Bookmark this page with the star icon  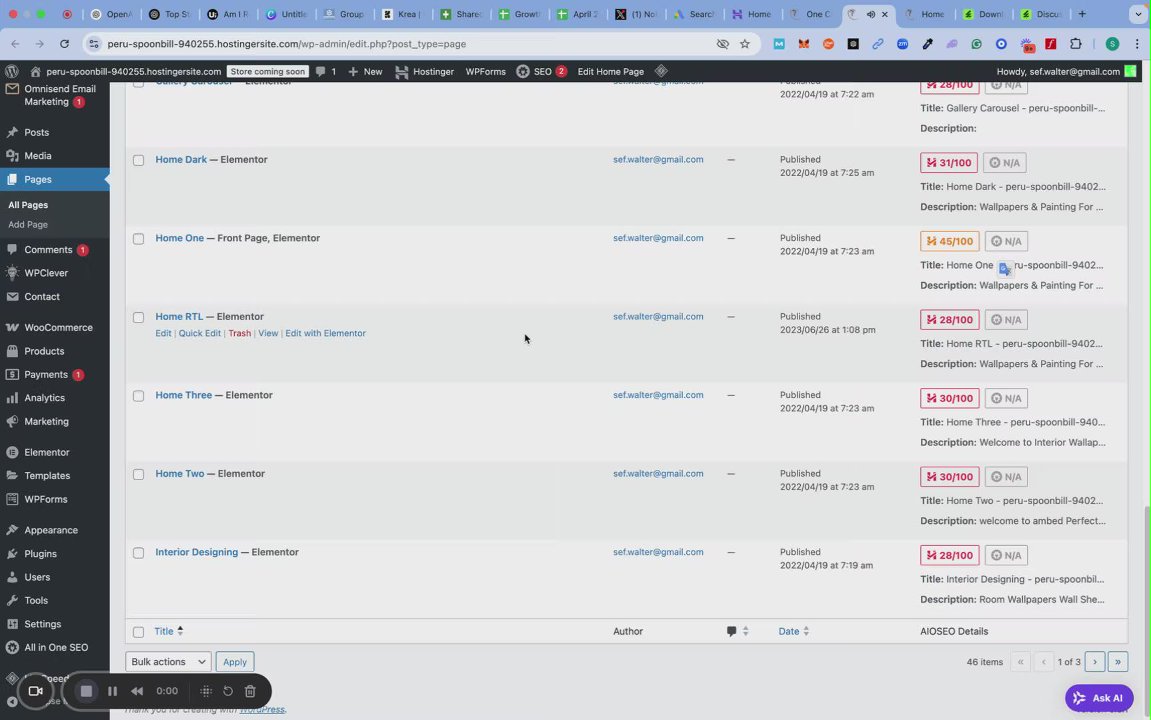pos(744,44)
